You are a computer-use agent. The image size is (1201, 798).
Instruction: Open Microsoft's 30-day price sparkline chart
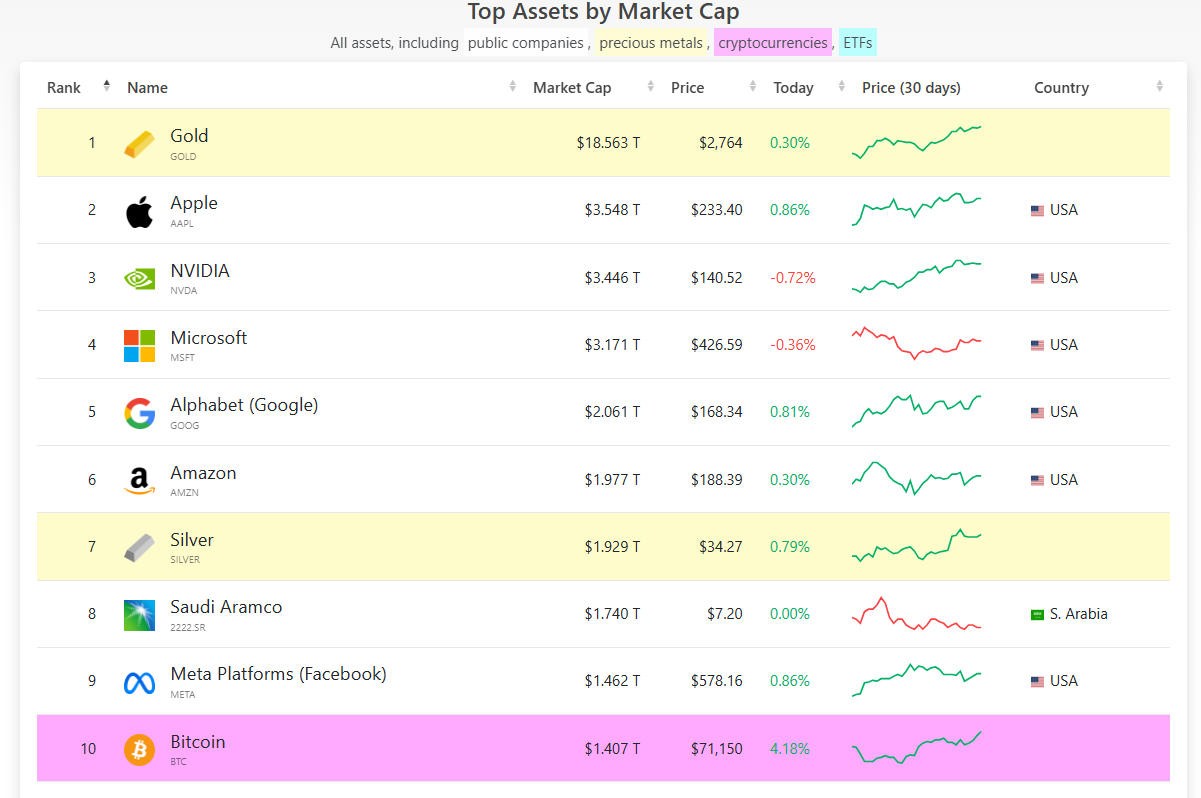tap(916, 343)
